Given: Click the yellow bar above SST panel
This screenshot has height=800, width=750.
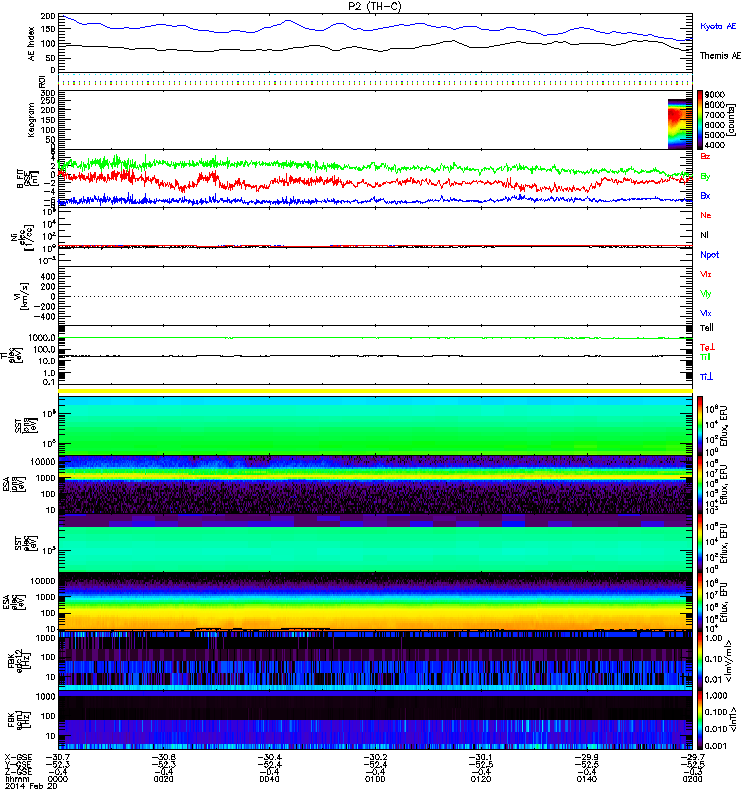Looking at the screenshot, I should pos(376,391).
